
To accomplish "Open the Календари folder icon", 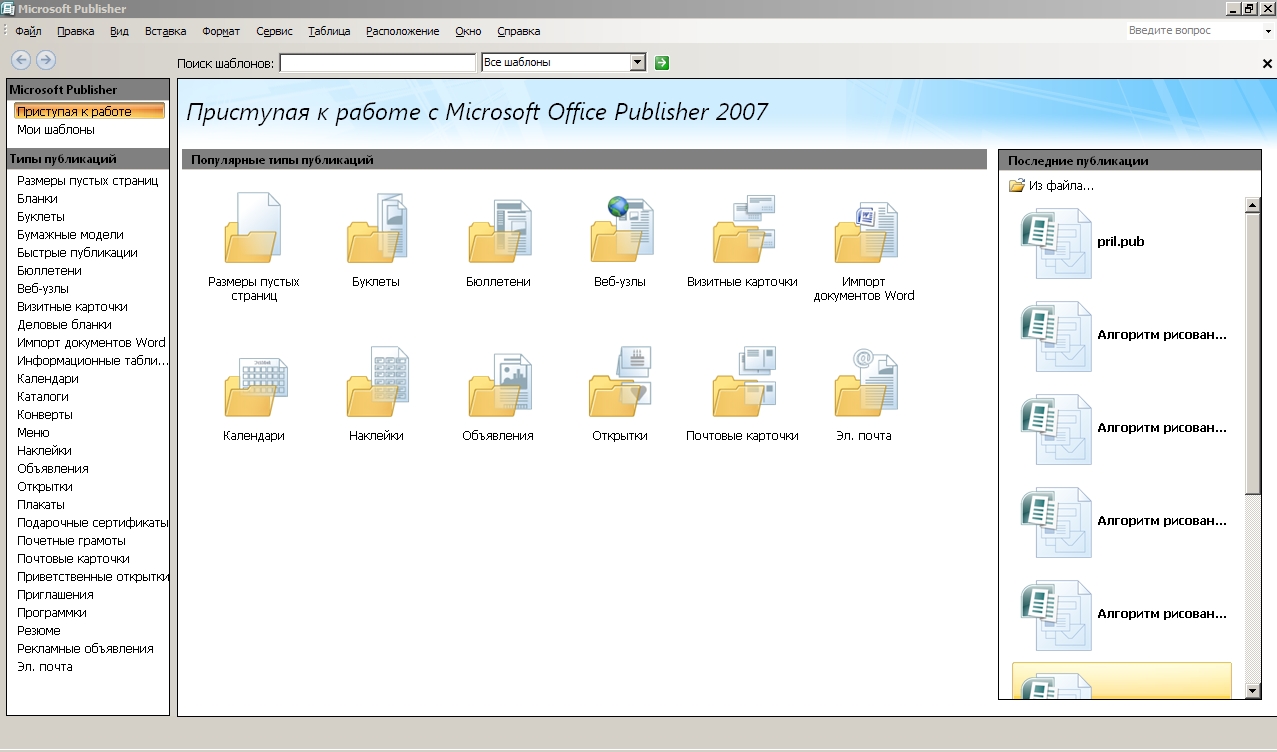I will (255, 383).
